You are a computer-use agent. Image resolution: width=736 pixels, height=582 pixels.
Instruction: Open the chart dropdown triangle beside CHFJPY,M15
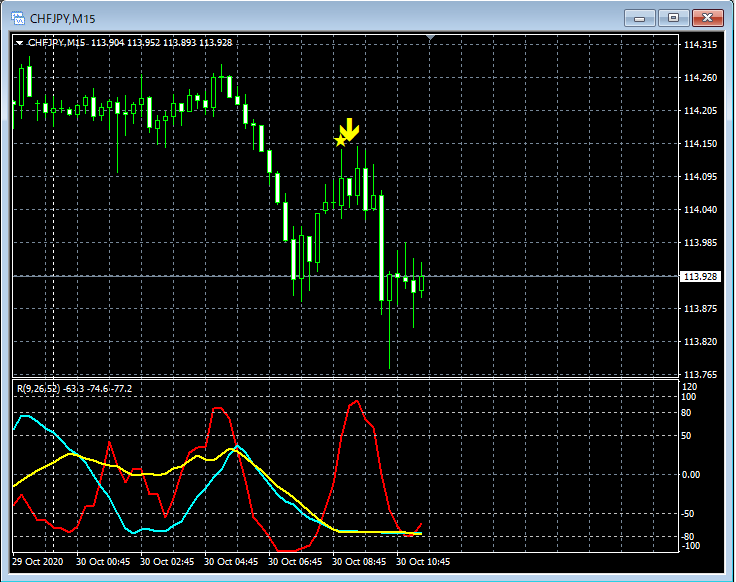pyautogui.click(x=19, y=43)
